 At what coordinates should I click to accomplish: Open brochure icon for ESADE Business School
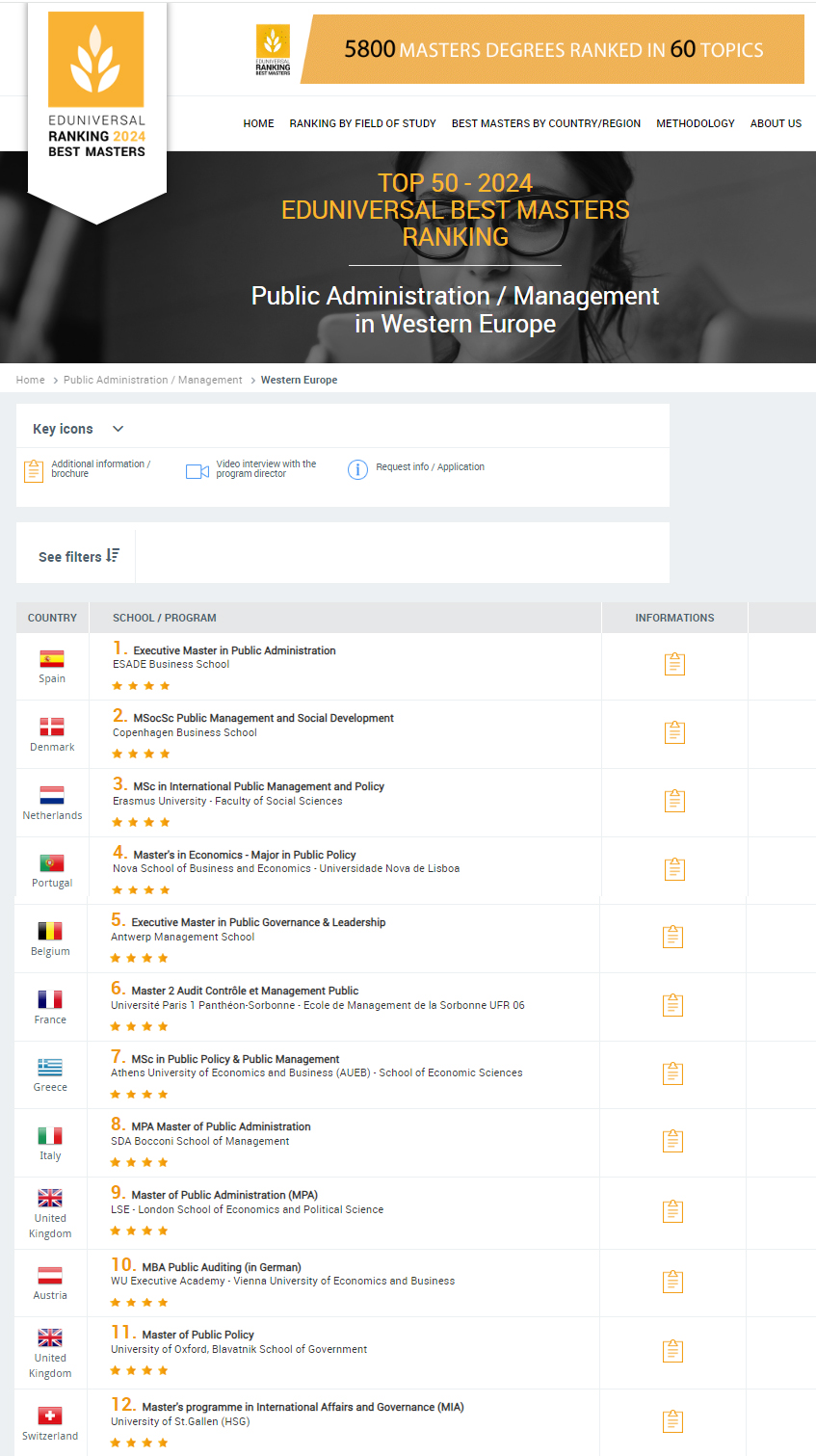[674, 664]
